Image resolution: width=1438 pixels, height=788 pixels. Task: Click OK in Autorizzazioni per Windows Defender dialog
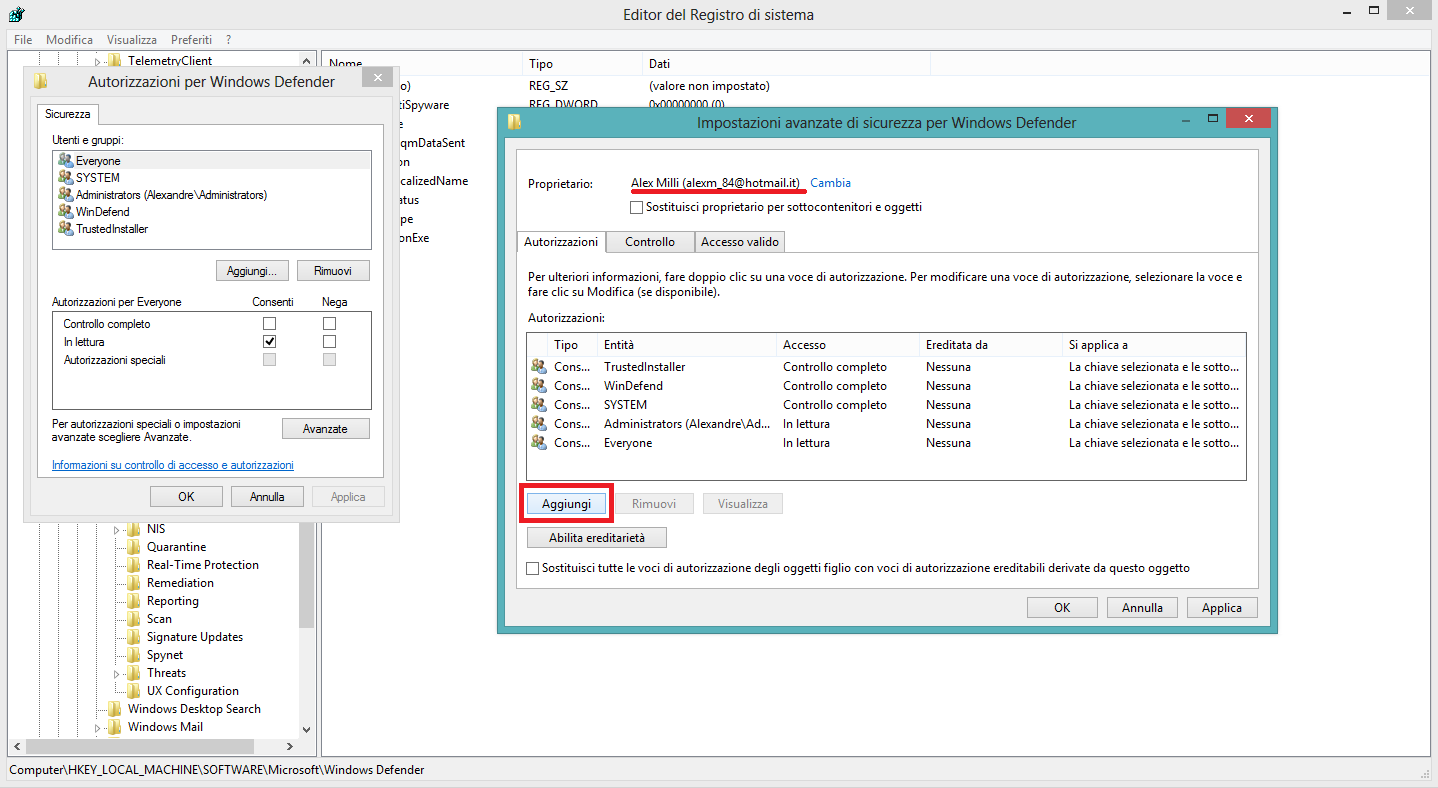pos(186,496)
